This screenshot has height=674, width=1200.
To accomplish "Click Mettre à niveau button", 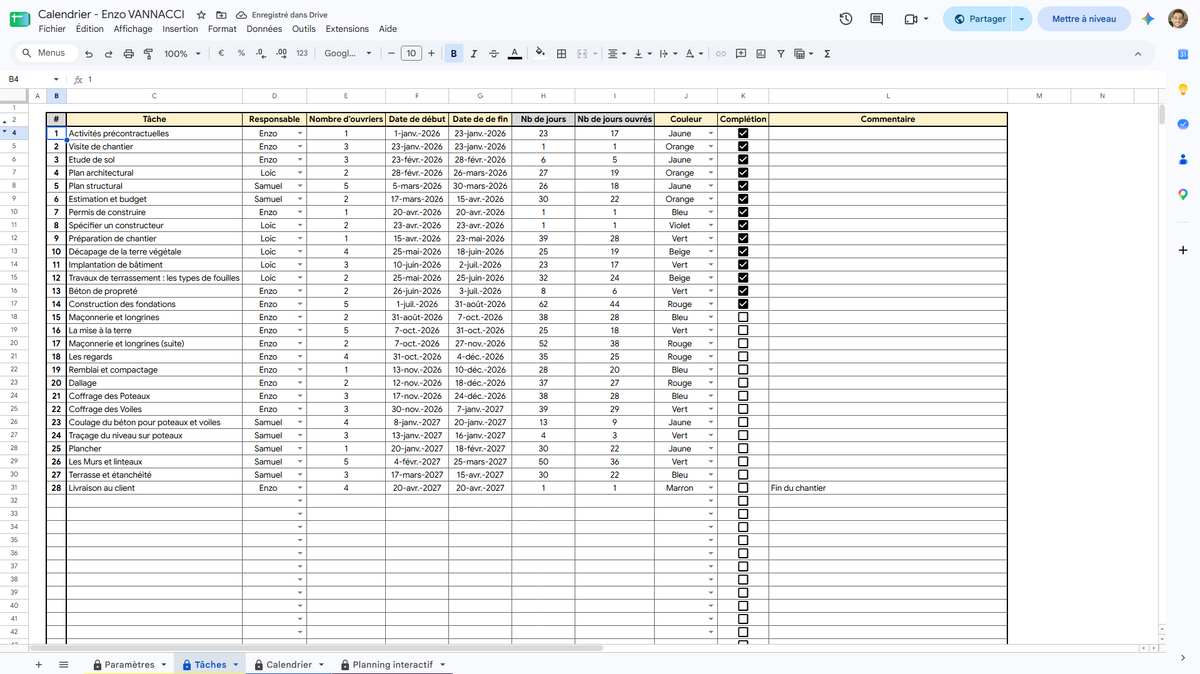I will click(x=1084, y=19).
